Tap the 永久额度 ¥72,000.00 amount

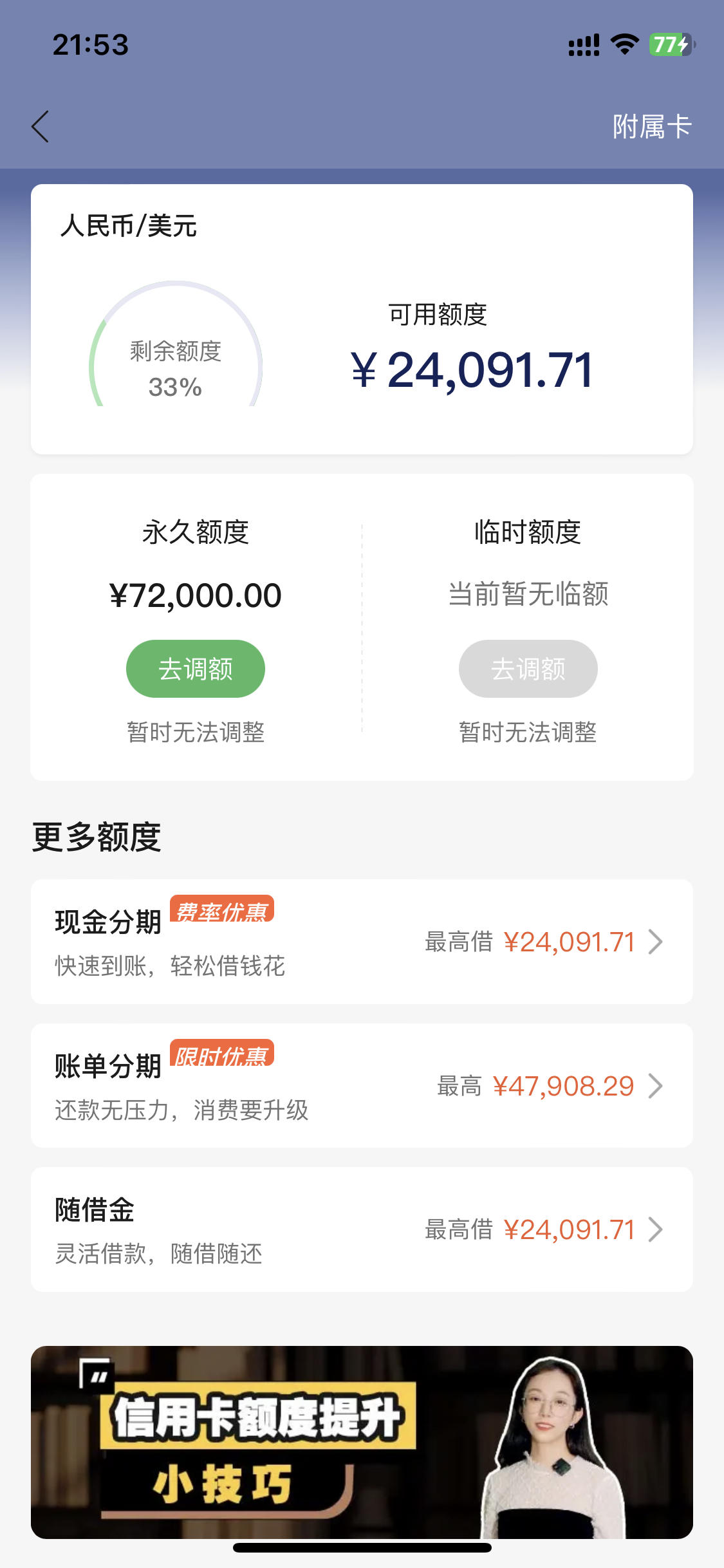196,595
